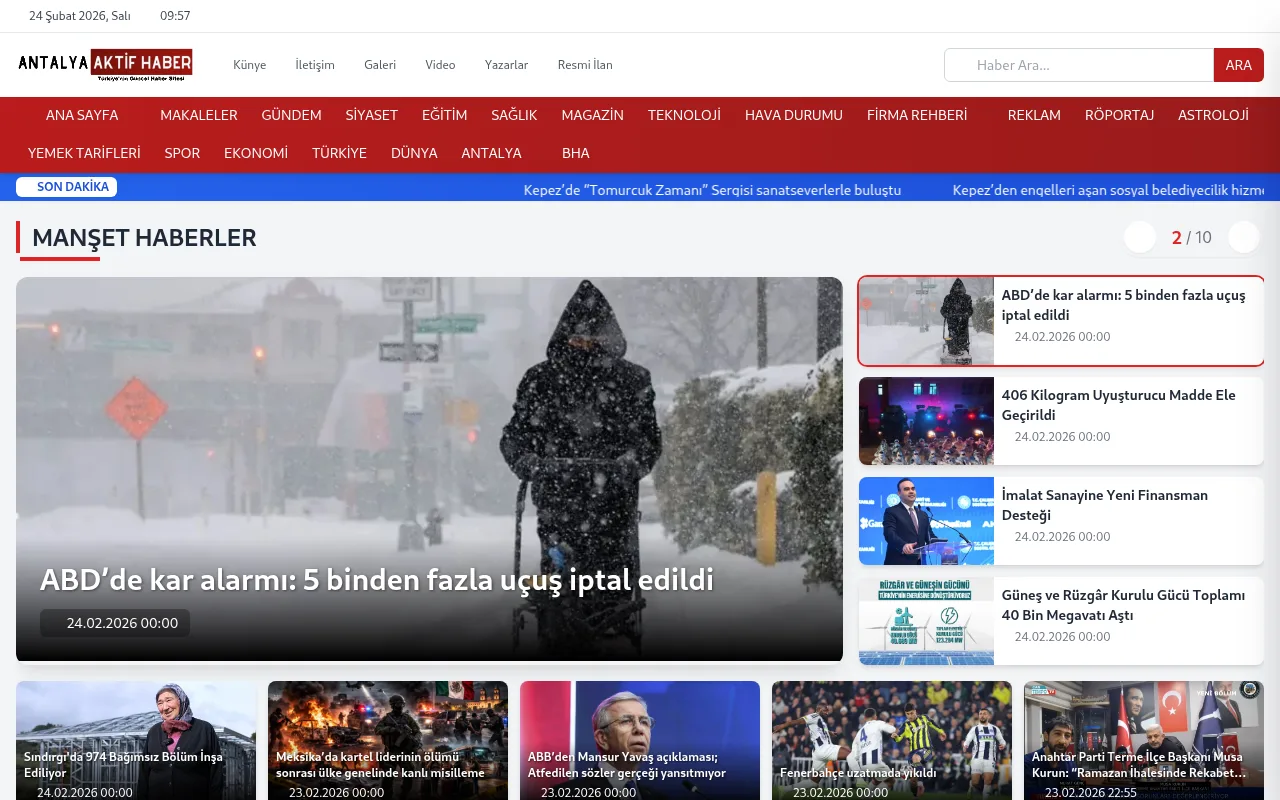The height and width of the screenshot is (800, 1280).
Task: Open the Resmi İlan page
Action: [585, 64]
